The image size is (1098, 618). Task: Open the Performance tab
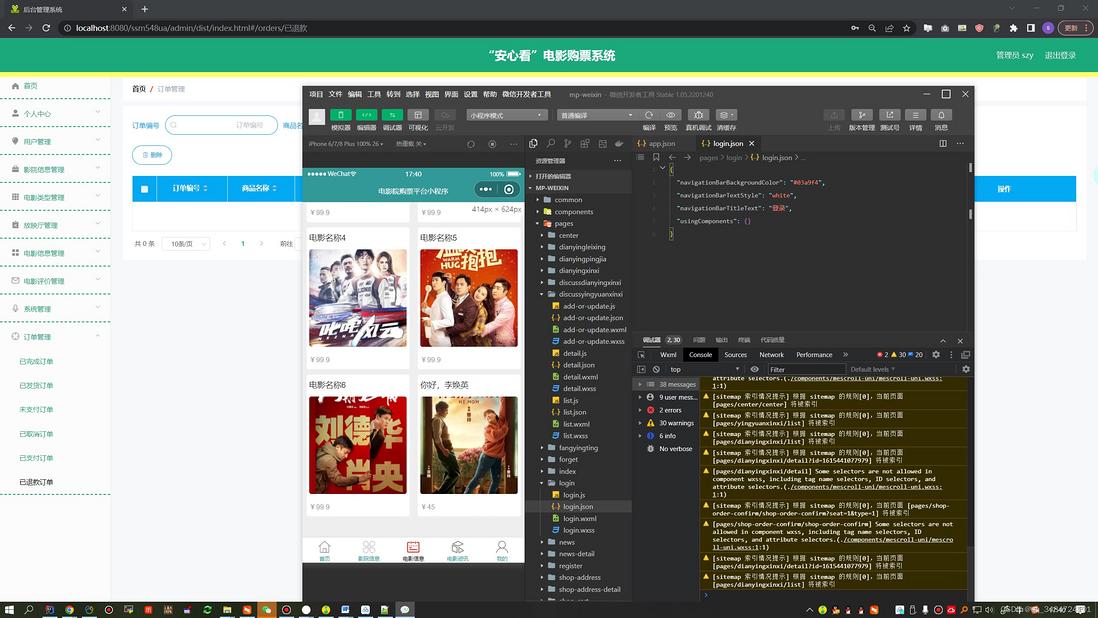(x=814, y=355)
